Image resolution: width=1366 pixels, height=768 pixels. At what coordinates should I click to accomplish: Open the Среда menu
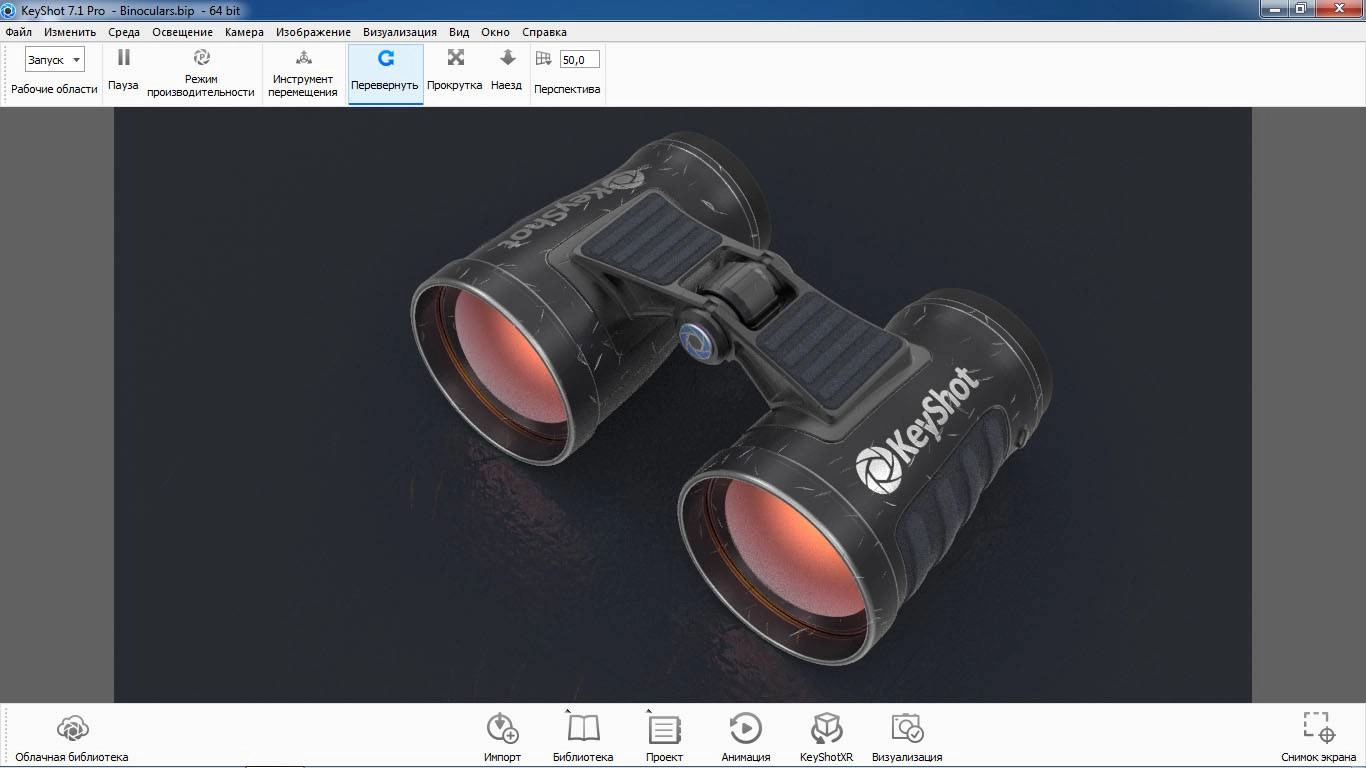tap(124, 32)
